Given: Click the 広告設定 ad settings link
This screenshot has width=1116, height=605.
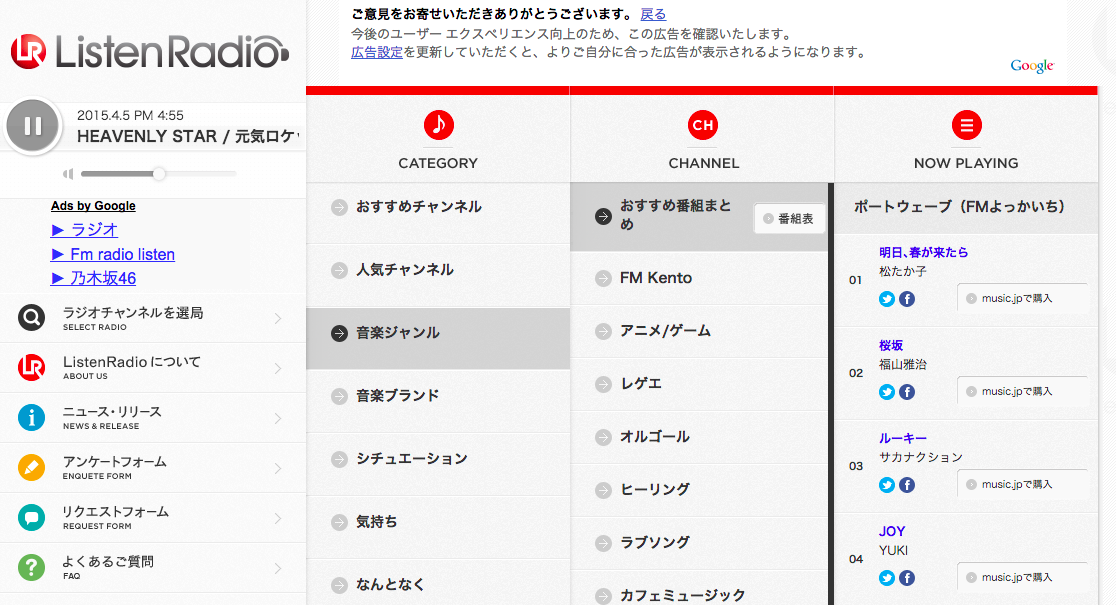Looking at the screenshot, I should [377, 52].
